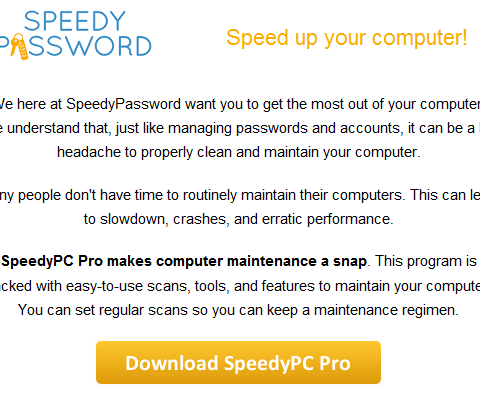Viewport: 480px width, 396px height.
Task: Click the words 'maintenance regimen'
Action: click(x=386, y=310)
